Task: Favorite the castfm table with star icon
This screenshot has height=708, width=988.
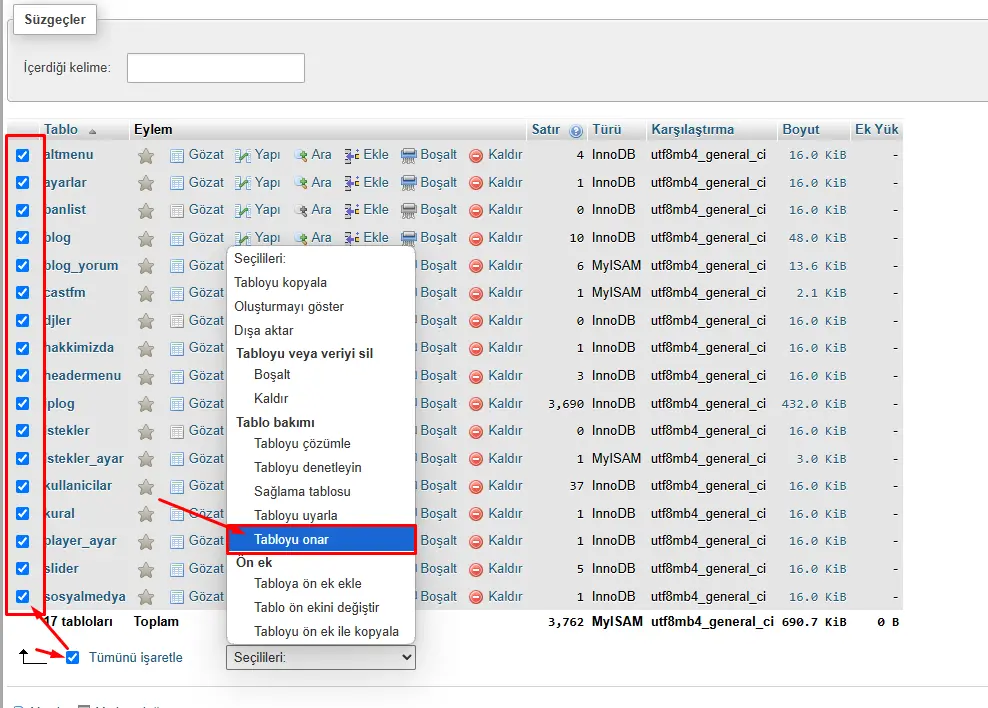Action: (146, 292)
